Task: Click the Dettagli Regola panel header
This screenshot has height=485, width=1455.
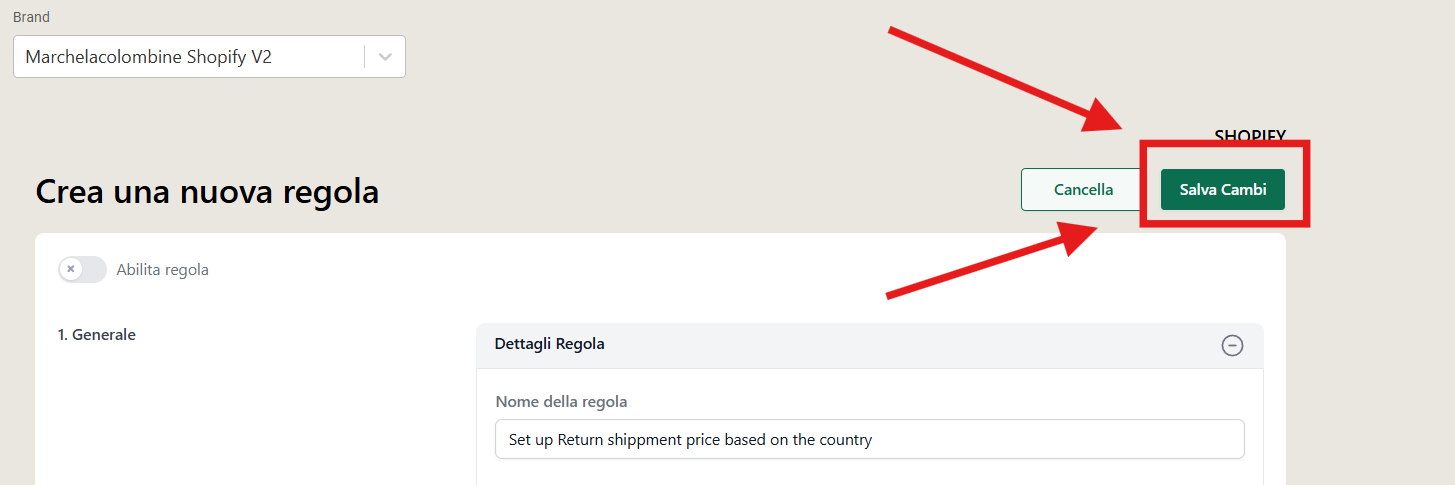Action: pyautogui.click(x=870, y=345)
